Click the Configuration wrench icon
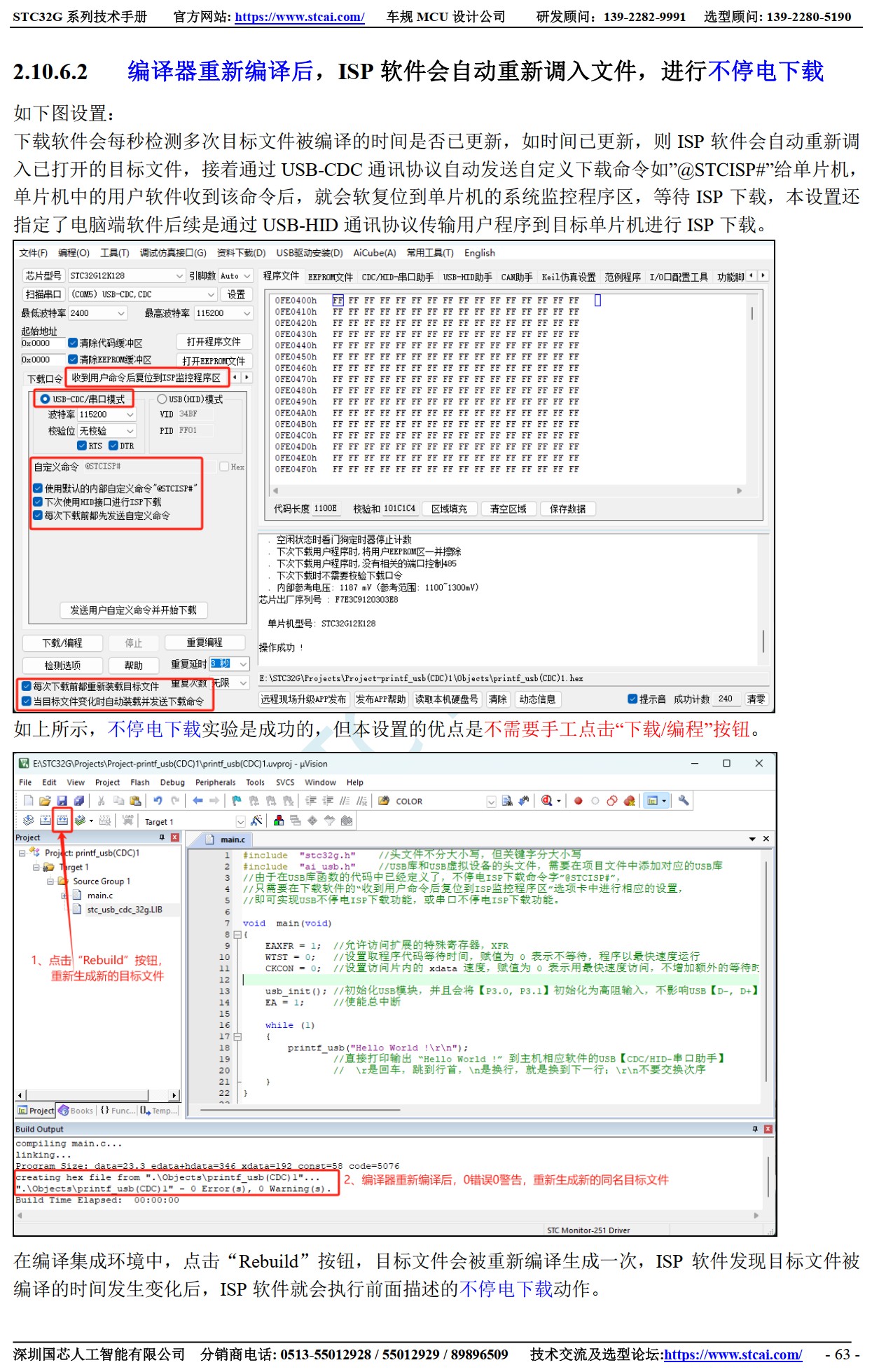The width and height of the screenshot is (872, 1372). coord(684,800)
